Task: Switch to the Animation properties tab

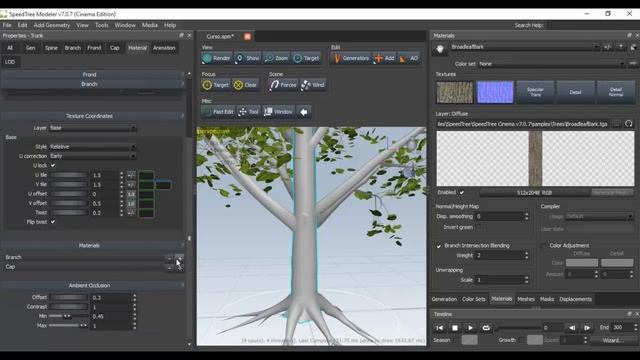Action: pos(164,48)
